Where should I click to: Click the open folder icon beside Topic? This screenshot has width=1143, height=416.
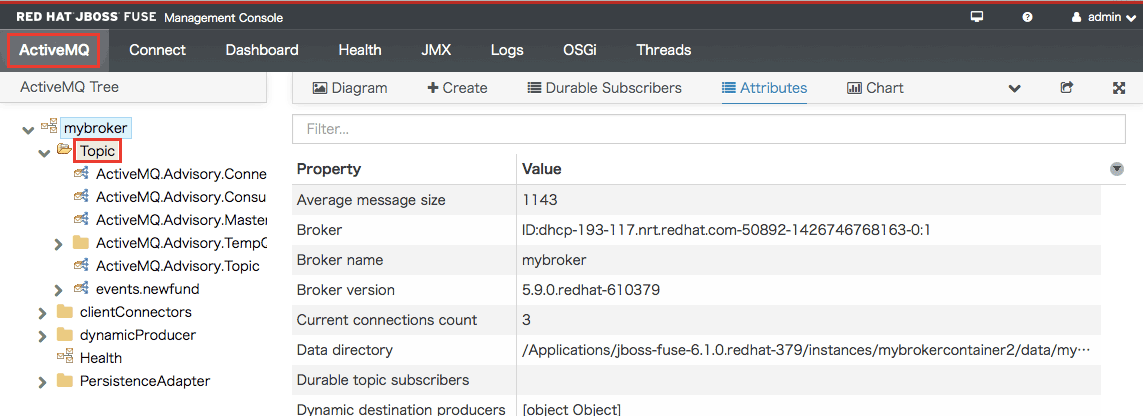tap(64, 149)
